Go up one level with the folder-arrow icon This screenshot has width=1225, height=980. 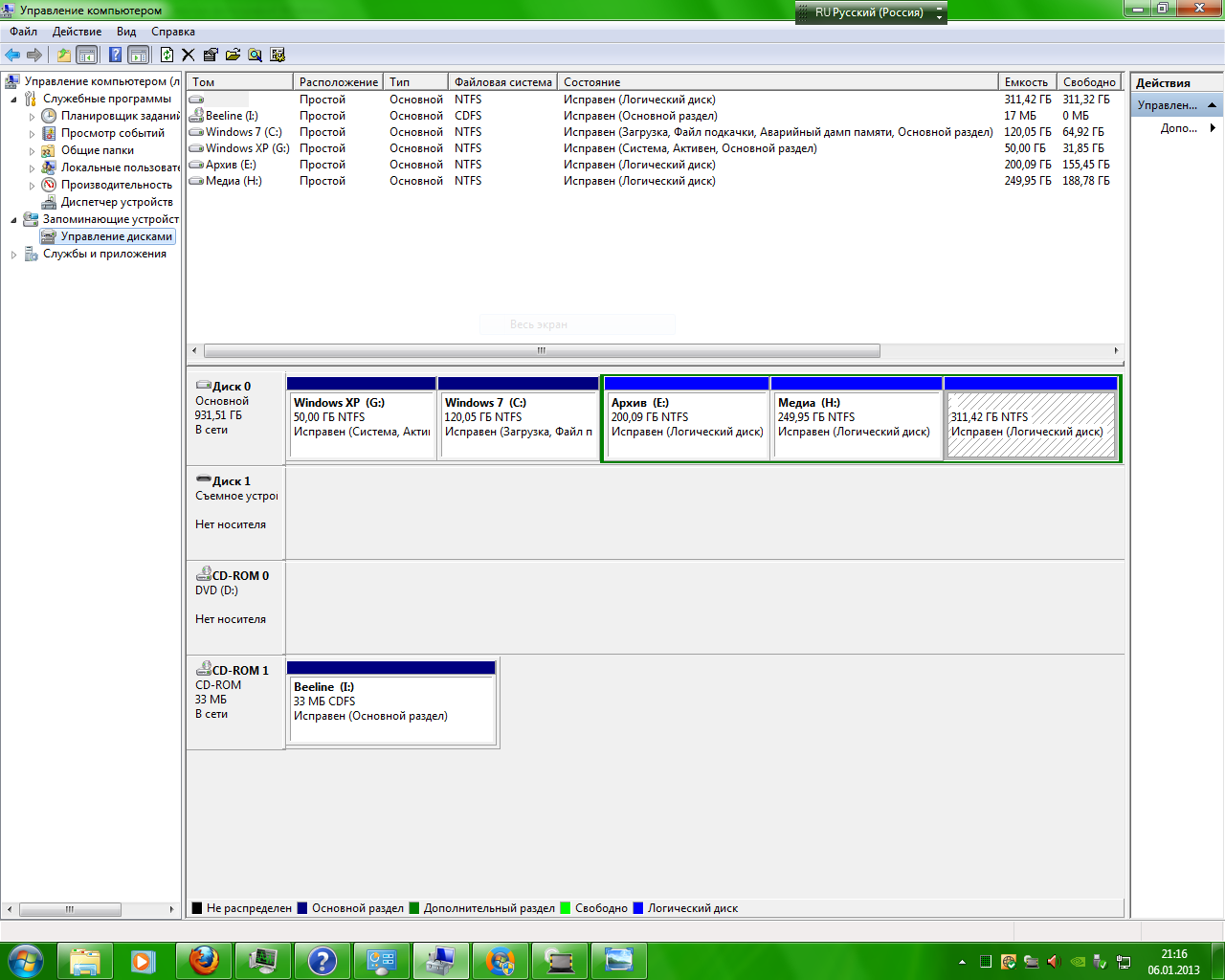click(64, 55)
